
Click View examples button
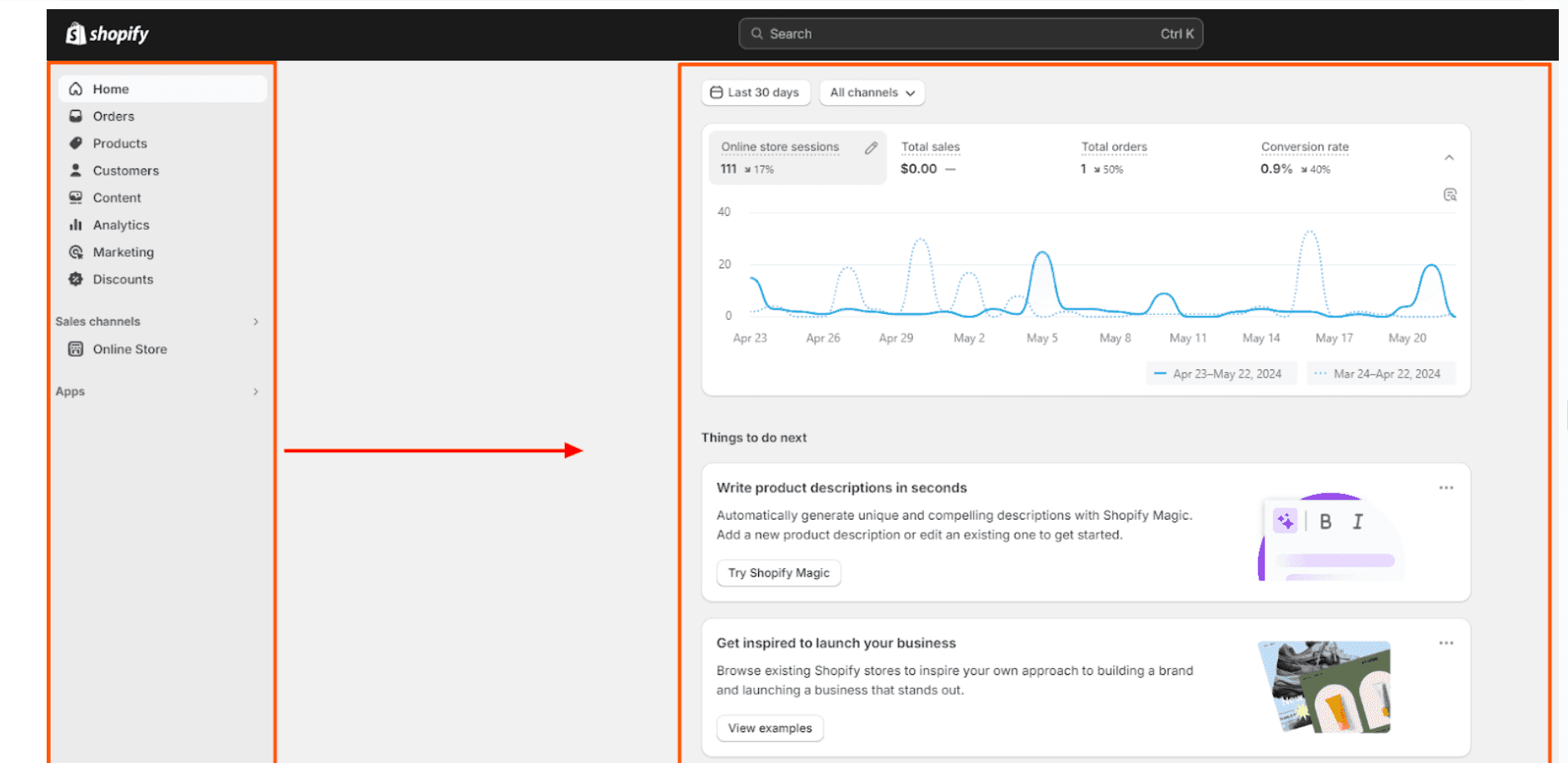click(x=770, y=728)
